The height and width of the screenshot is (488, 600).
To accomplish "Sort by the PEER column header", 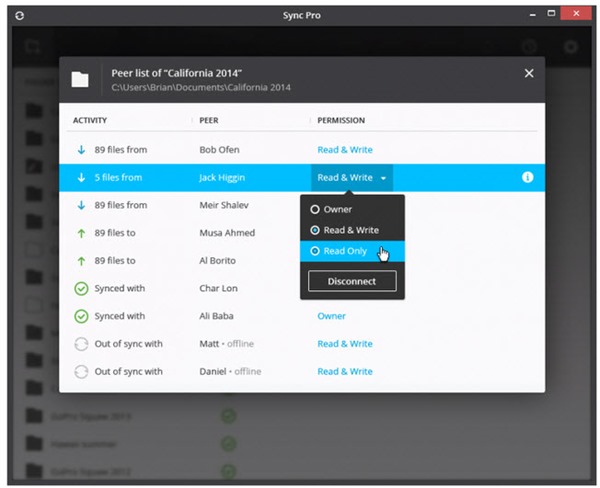I will point(209,120).
